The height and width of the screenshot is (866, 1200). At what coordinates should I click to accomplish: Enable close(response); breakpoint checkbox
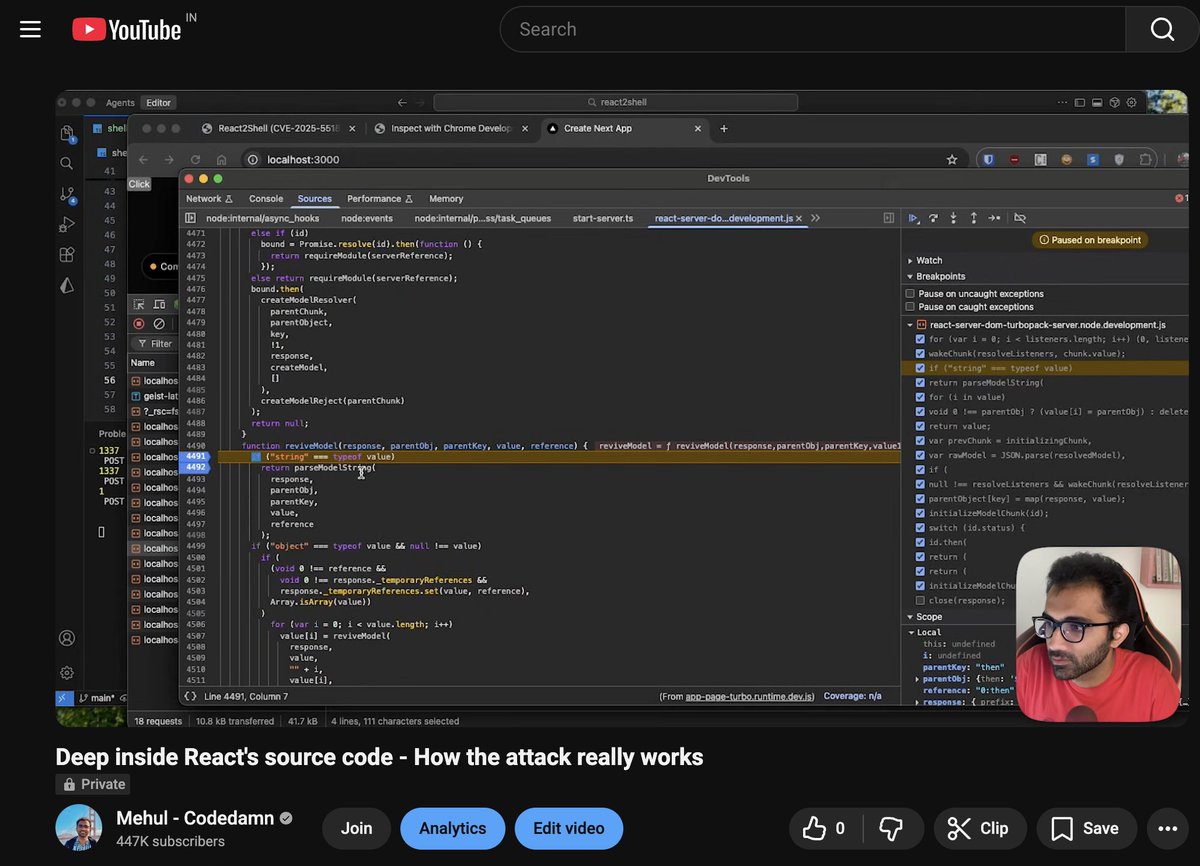pos(920,600)
